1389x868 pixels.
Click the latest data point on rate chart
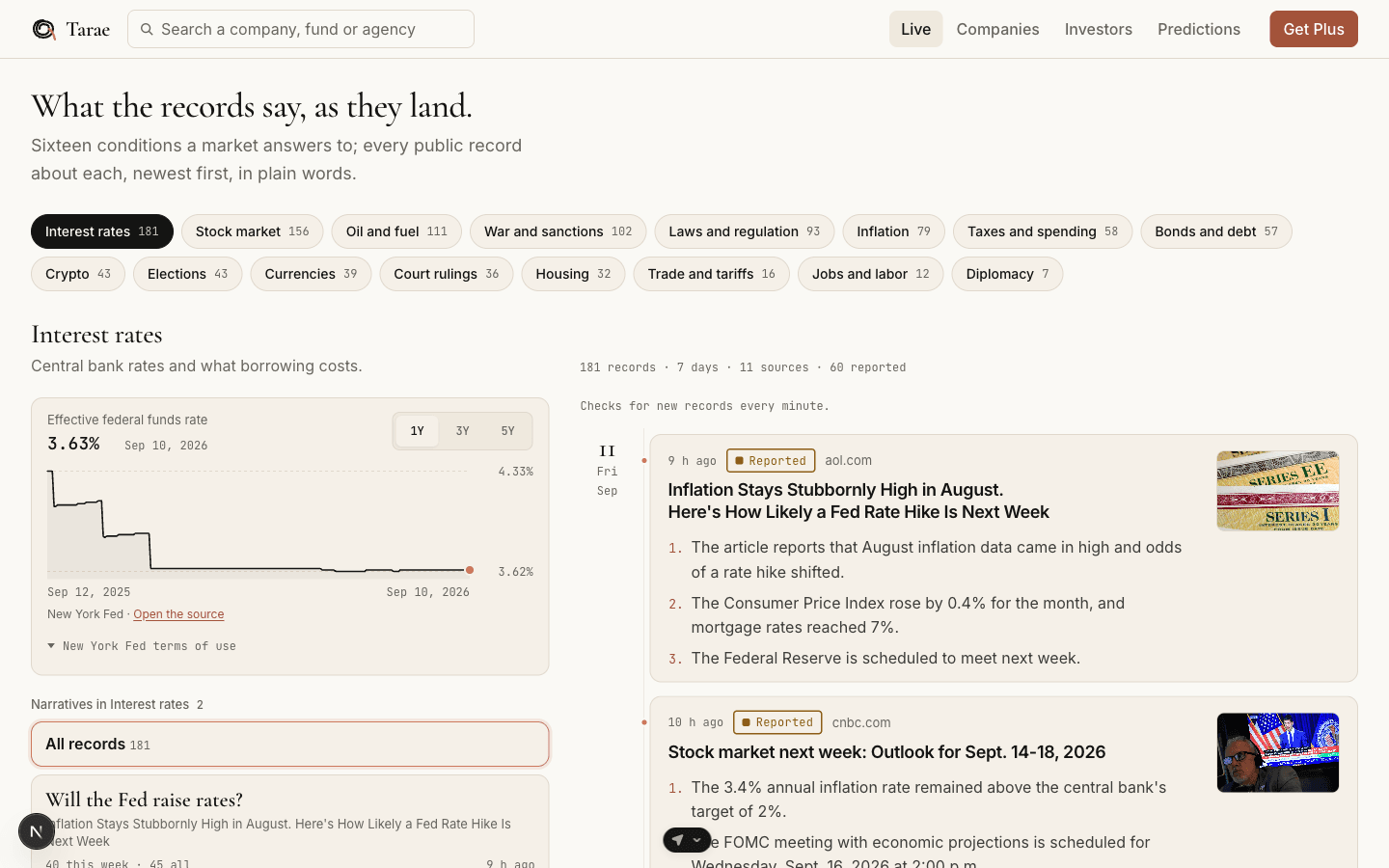pyautogui.click(x=470, y=570)
